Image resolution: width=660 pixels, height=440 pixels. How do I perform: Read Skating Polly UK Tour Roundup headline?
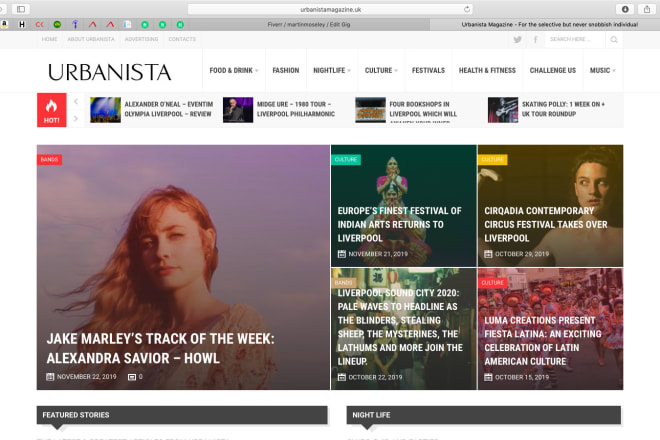pos(563,109)
